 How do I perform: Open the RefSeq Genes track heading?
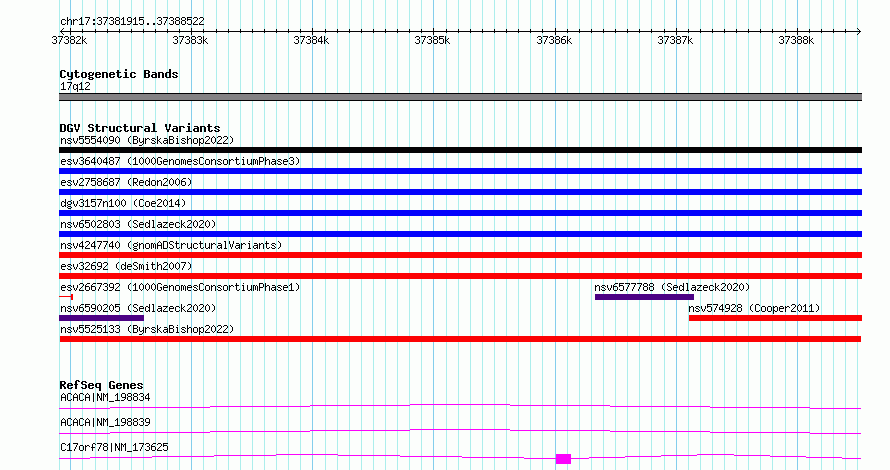[101, 385]
